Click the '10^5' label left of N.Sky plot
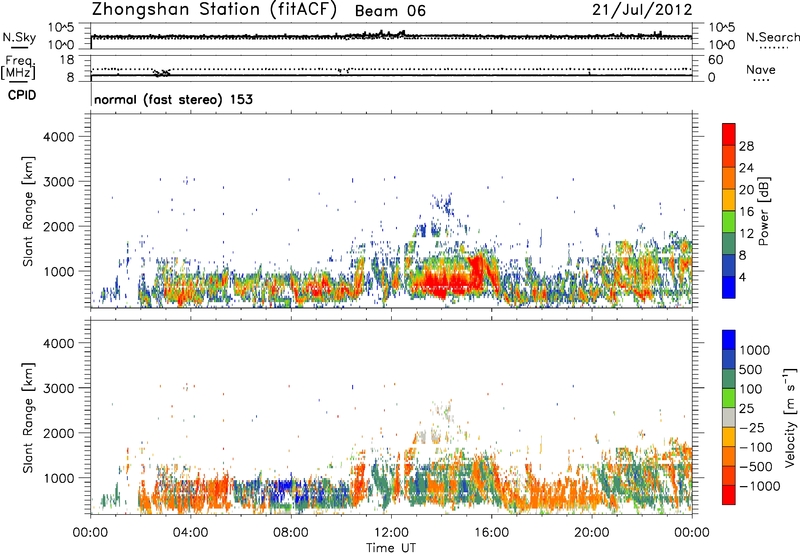The width and height of the screenshot is (800, 554). (61, 27)
